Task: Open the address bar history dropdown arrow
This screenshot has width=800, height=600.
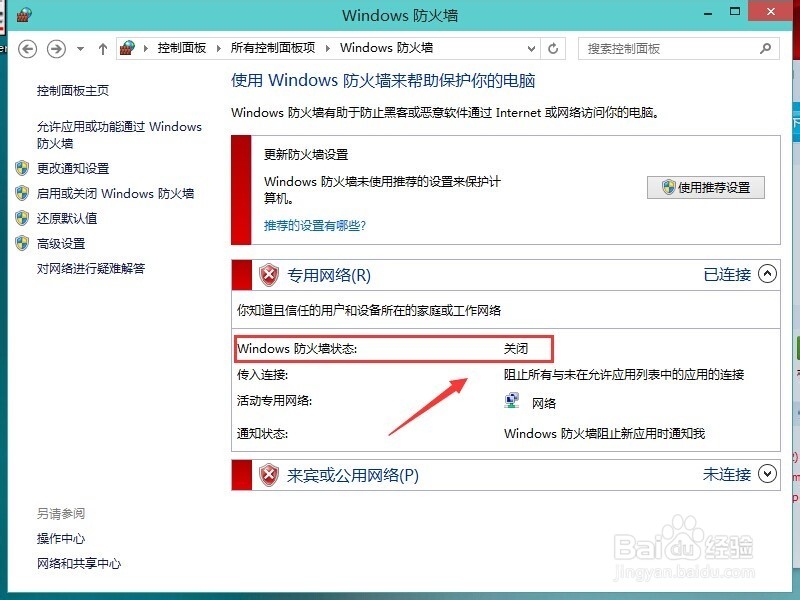Action: [x=533, y=48]
